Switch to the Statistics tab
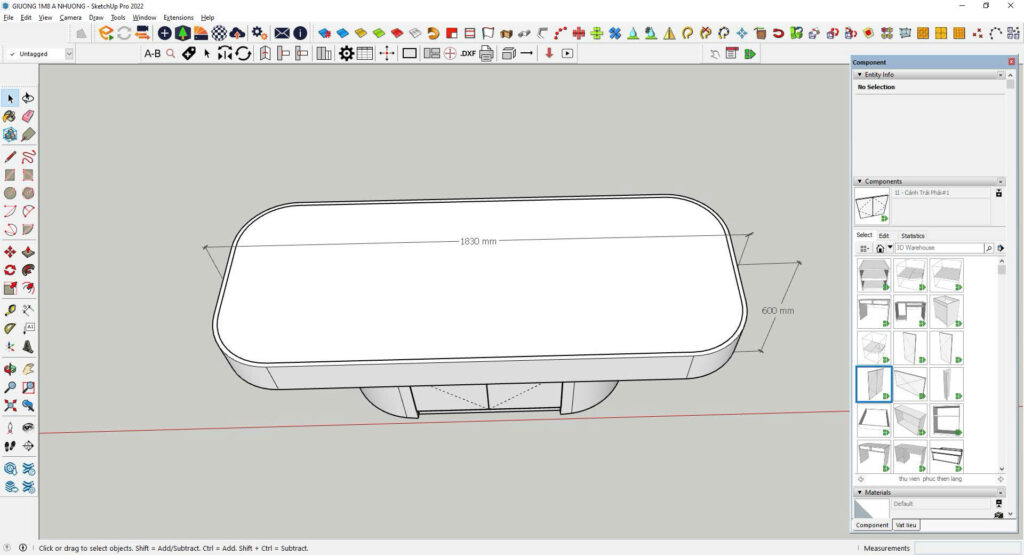Viewport: 1024px width, 555px height. [x=912, y=236]
